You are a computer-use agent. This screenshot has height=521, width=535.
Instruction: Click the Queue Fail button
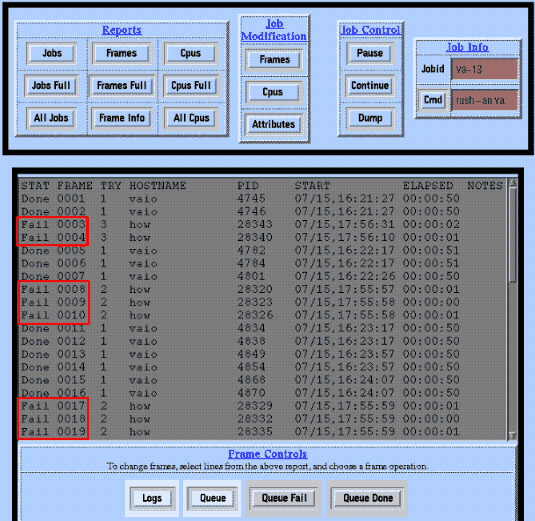pos(284,498)
